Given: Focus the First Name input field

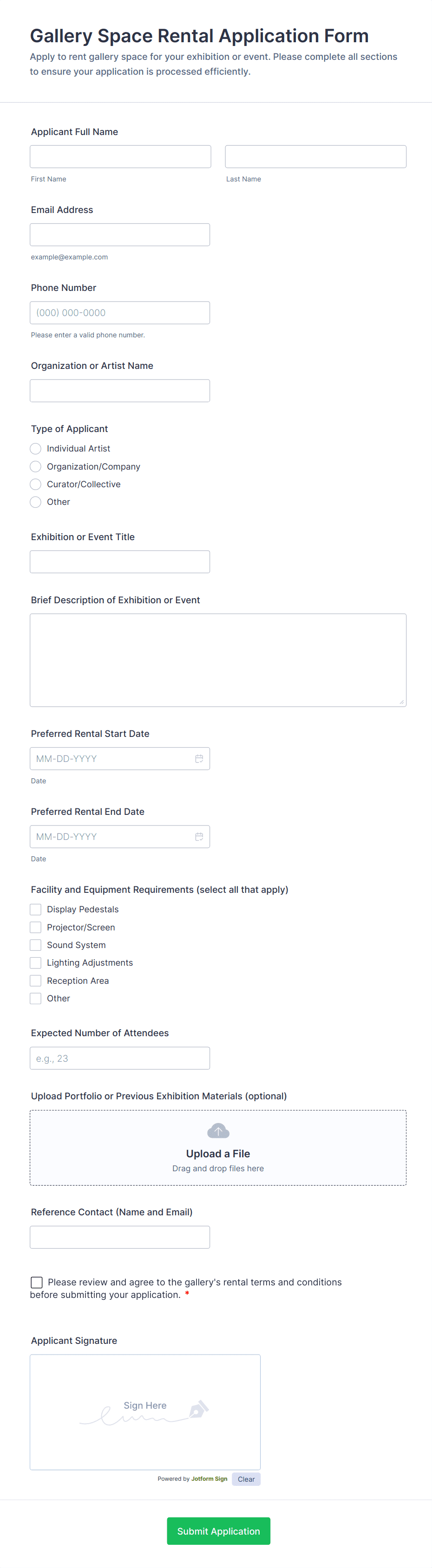Looking at the screenshot, I should pos(120,156).
